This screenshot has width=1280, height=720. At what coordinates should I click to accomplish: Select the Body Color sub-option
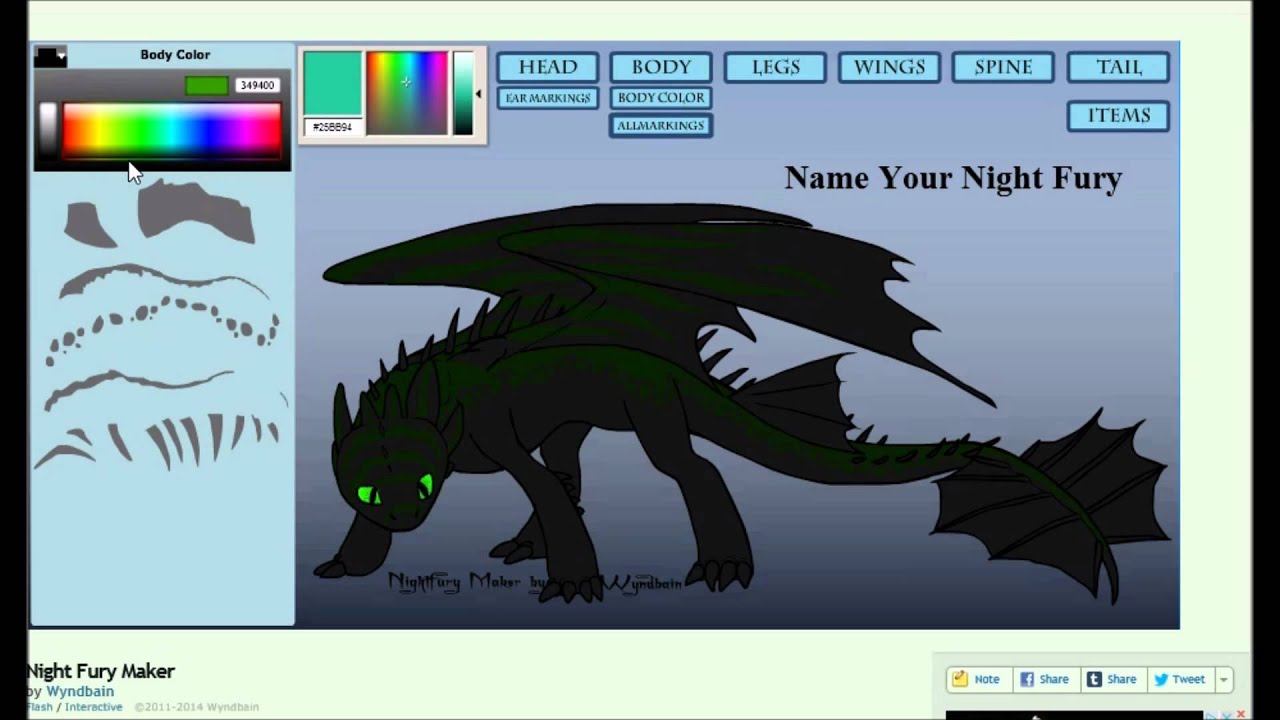pos(661,98)
